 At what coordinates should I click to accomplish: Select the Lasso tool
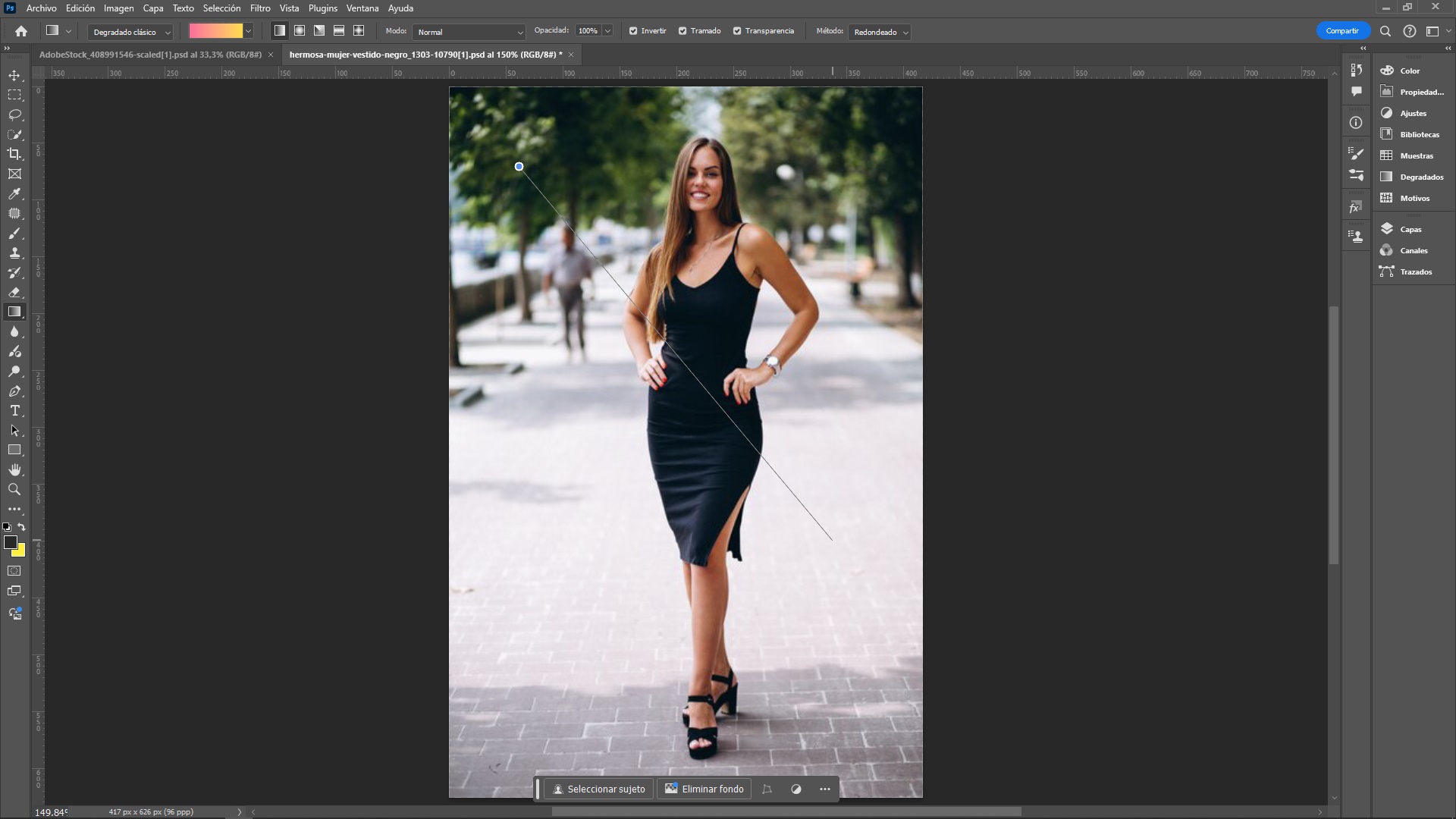tap(14, 115)
